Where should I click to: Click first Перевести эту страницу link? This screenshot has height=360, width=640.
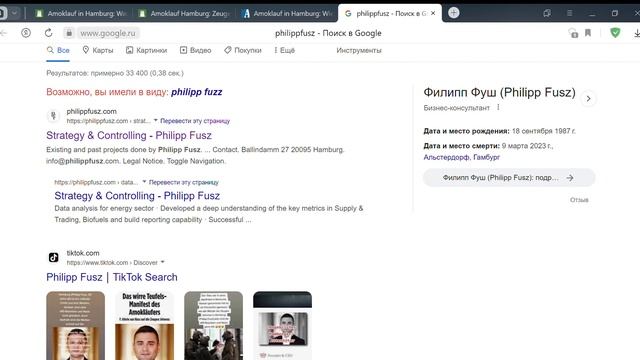(195, 121)
